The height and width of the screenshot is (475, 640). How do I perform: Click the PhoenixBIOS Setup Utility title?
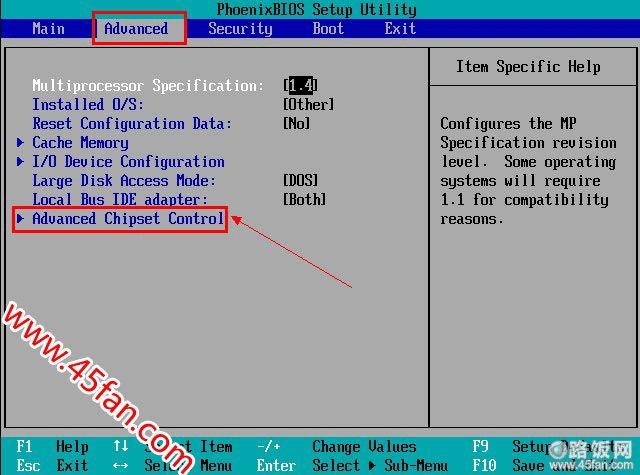(316, 9)
